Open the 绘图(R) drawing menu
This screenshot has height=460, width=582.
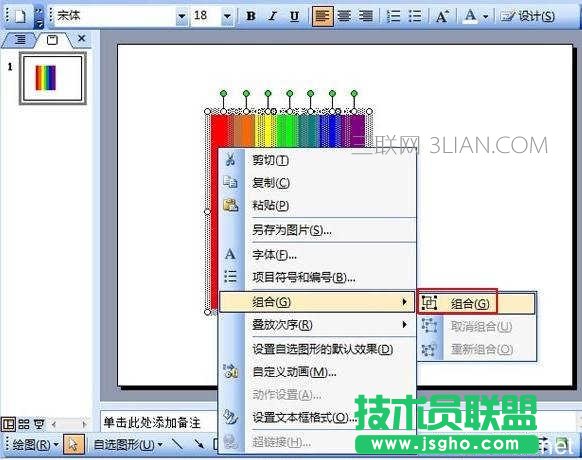click(35, 444)
